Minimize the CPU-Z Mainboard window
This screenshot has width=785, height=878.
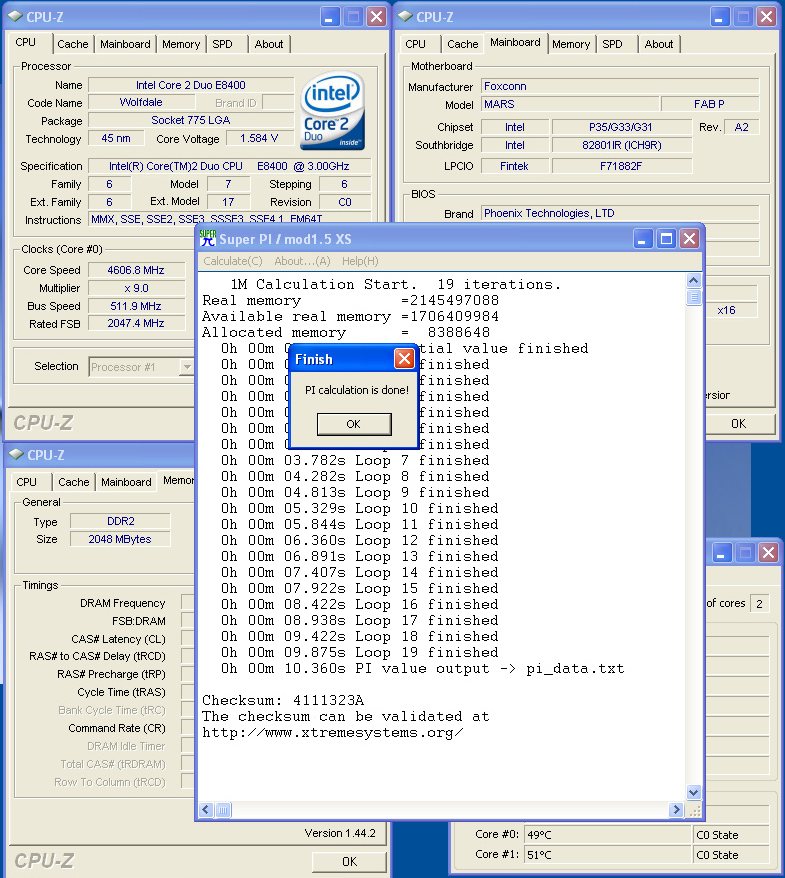coord(719,17)
